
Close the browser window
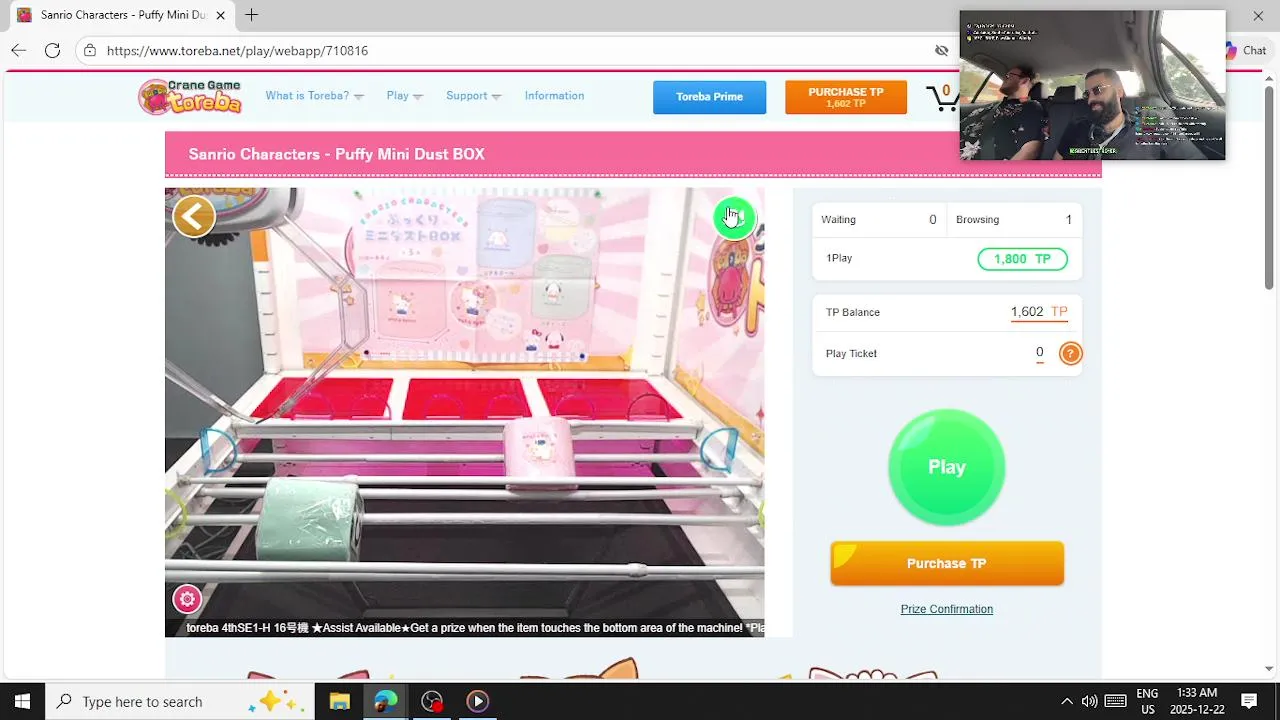pyautogui.click(x=1258, y=15)
